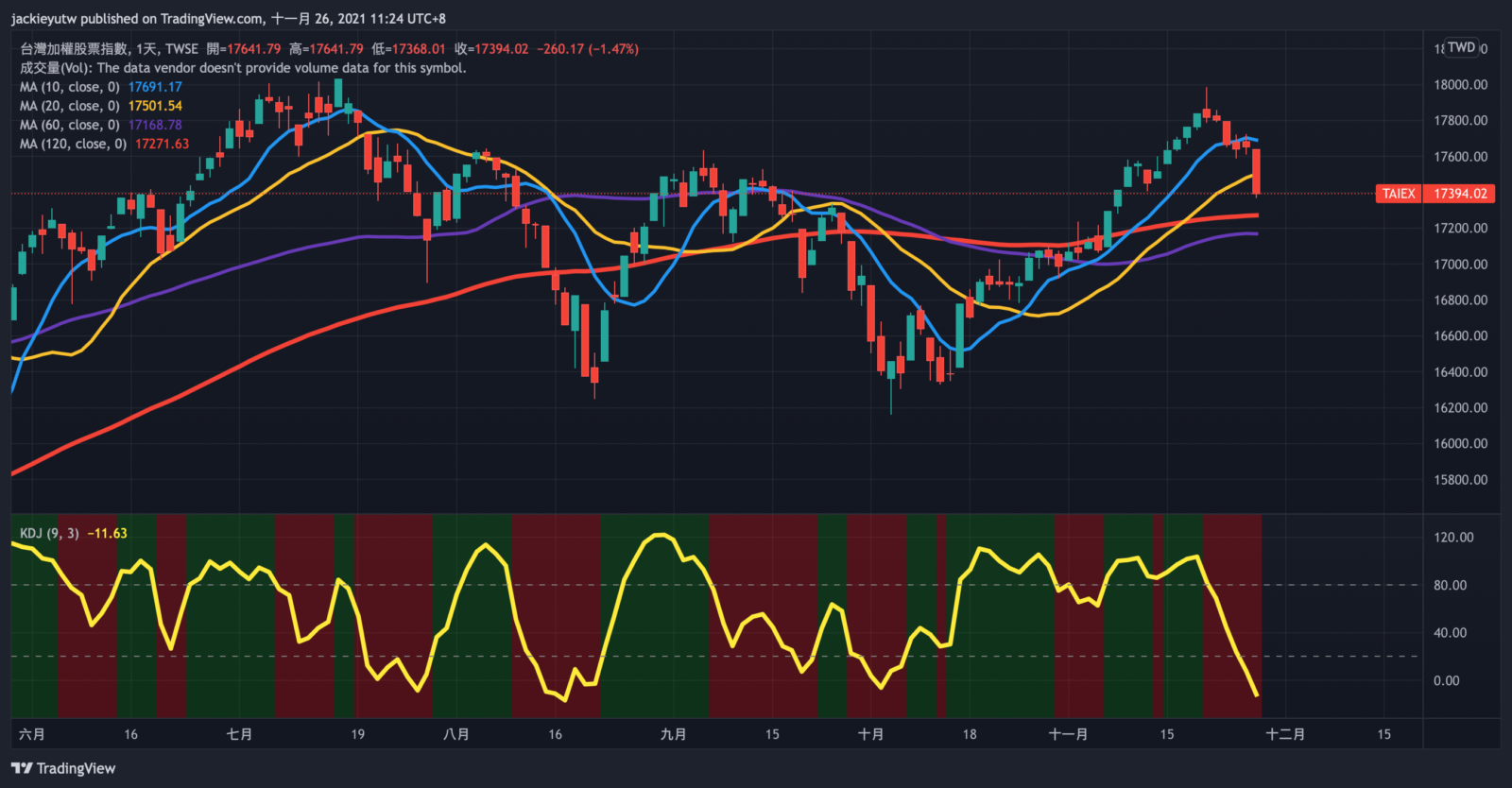Click the 18000.00 price axis label

coord(1460,84)
